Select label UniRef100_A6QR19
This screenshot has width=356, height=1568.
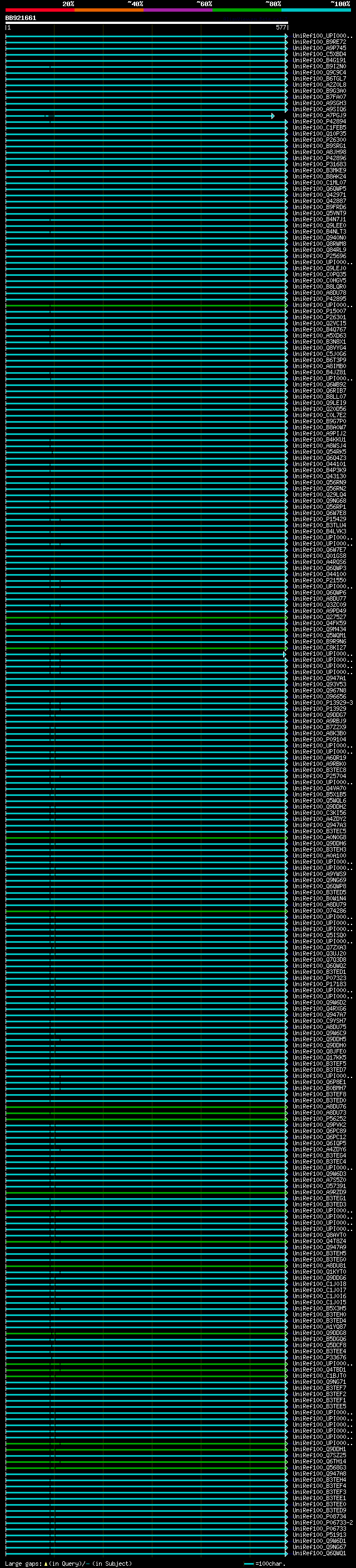319,758
